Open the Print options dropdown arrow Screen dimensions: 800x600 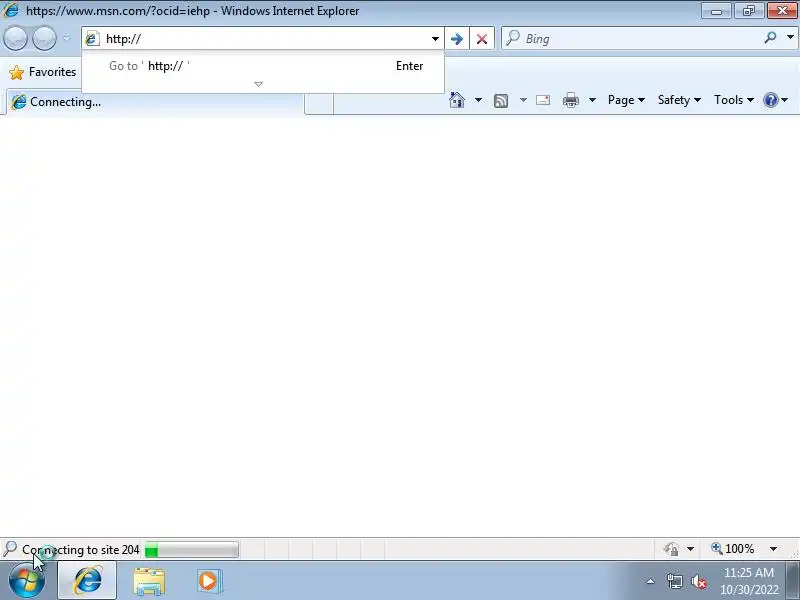[x=592, y=100]
